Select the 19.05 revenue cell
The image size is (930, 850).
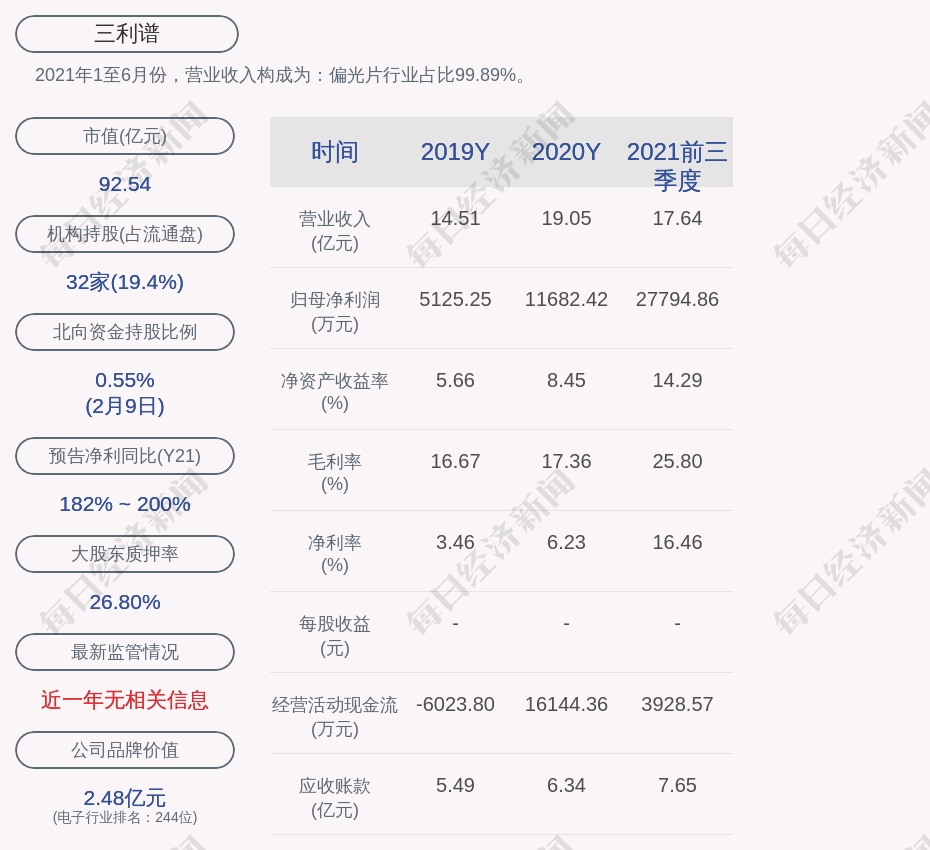click(566, 218)
